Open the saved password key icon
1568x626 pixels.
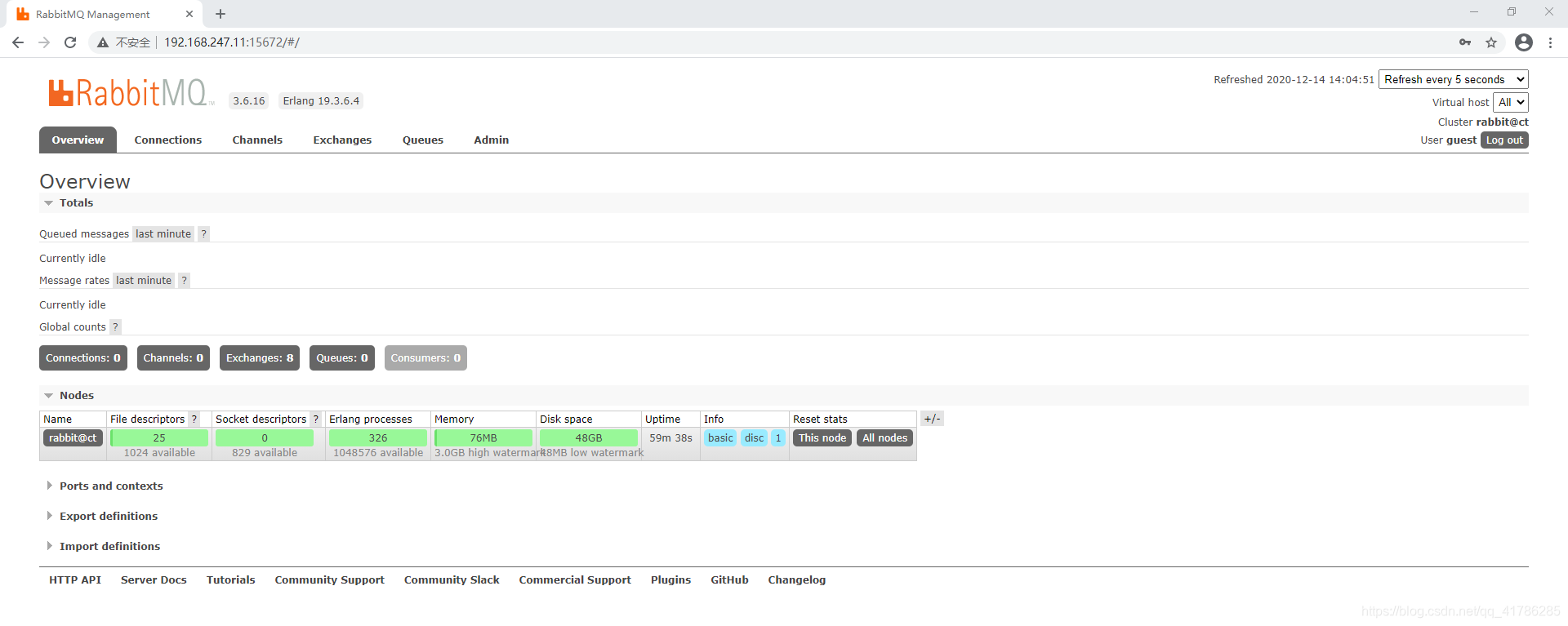click(1465, 42)
